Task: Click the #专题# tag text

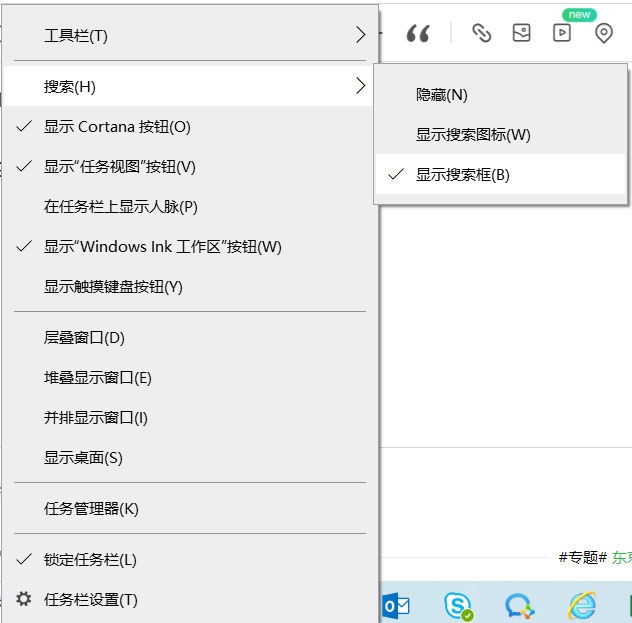Action: point(582,558)
